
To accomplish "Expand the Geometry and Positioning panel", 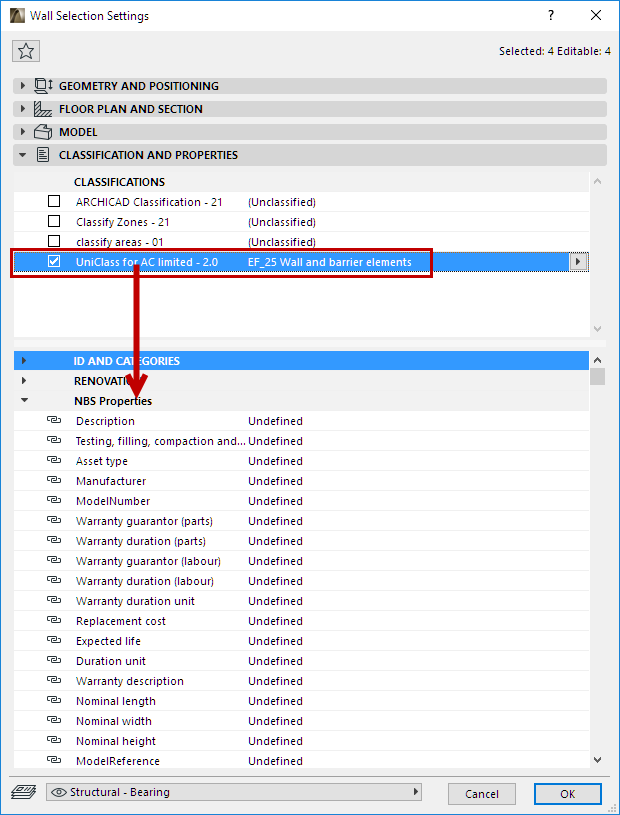I will point(23,86).
